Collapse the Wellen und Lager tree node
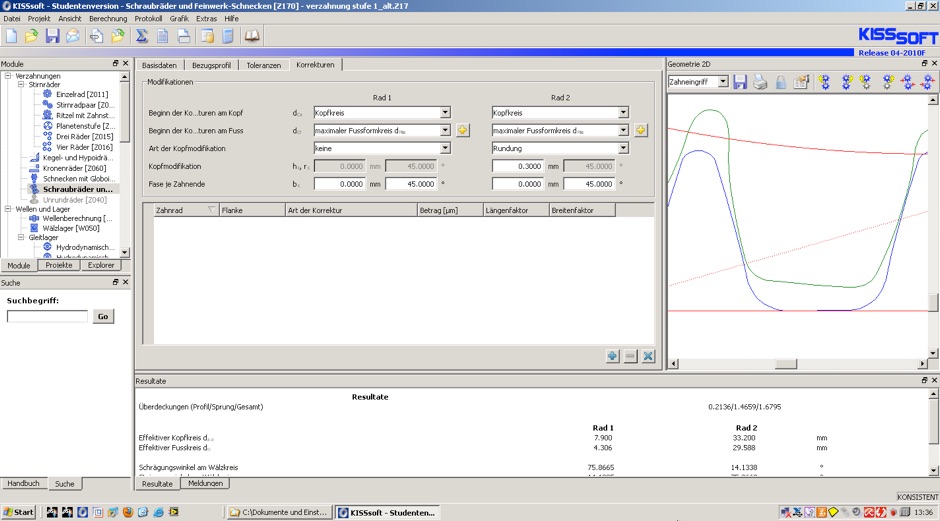This screenshot has height=521, width=940. click(x=8, y=209)
